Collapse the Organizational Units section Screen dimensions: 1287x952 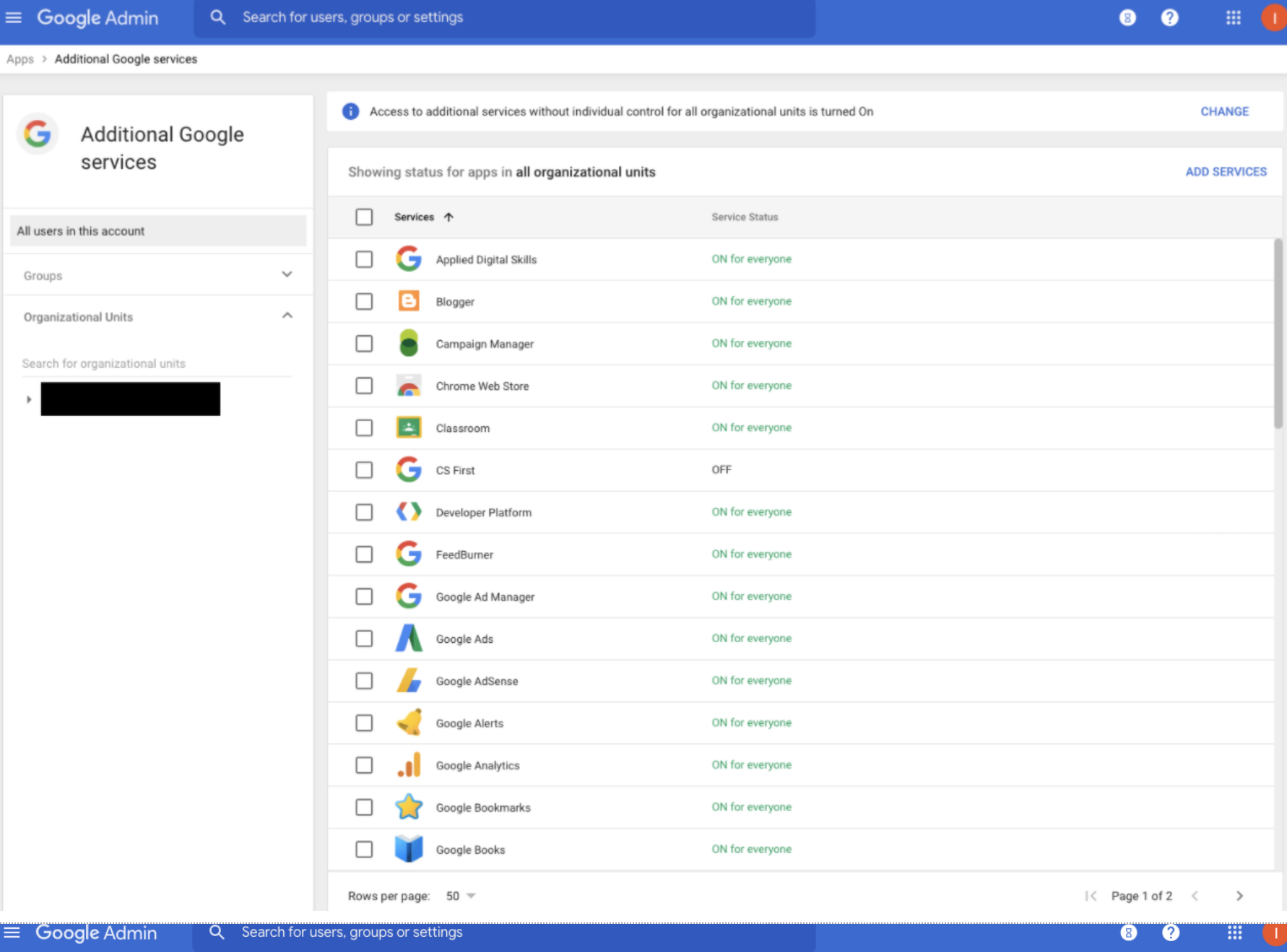pyautogui.click(x=287, y=315)
